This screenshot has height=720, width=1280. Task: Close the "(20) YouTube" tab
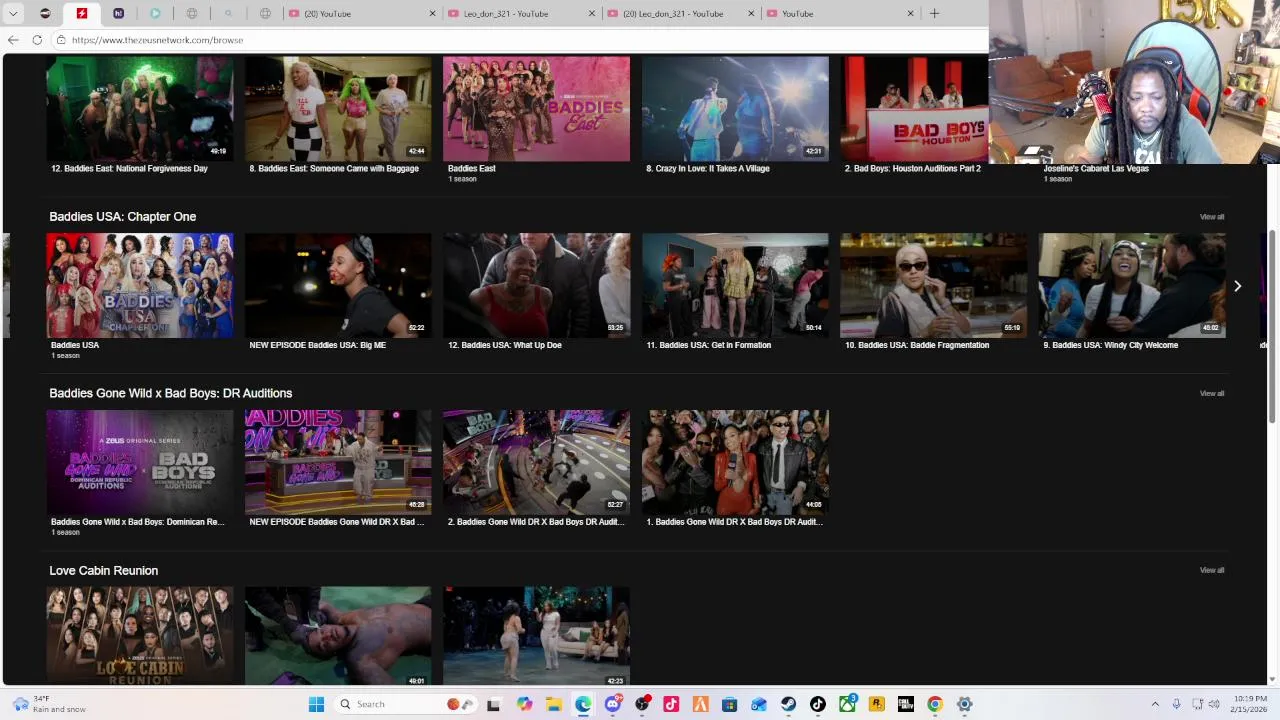pos(433,13)
